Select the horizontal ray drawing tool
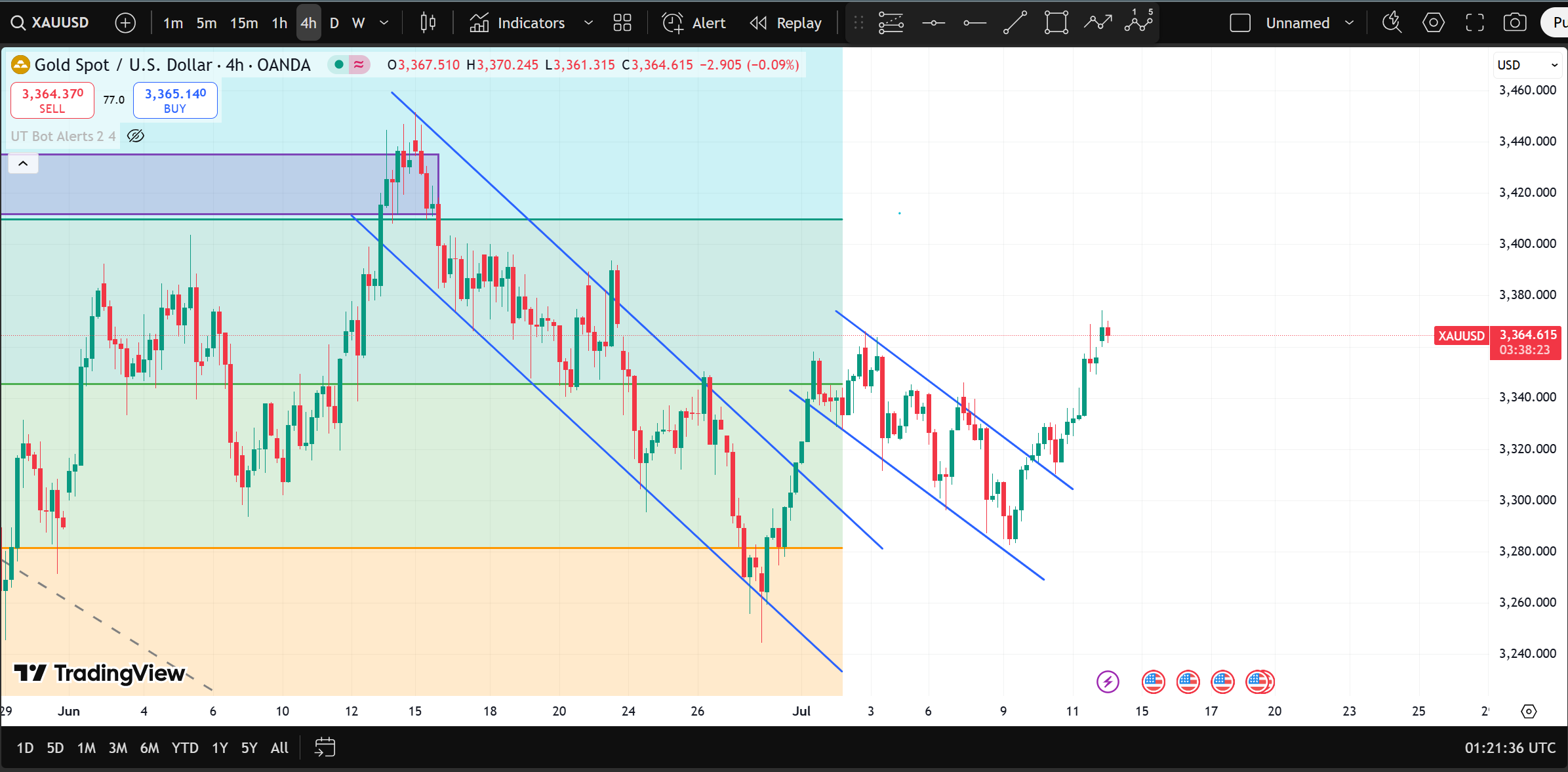 pos(975,23)
